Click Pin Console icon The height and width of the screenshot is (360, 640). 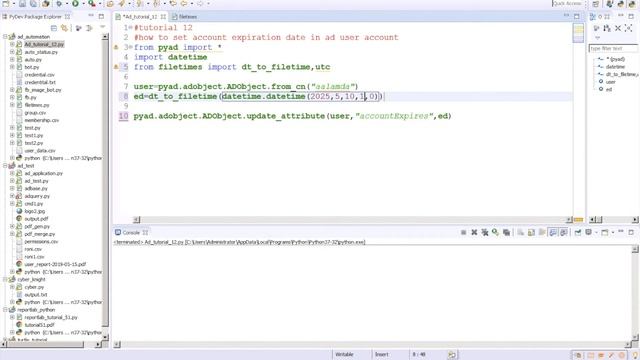pyautogui.click(x=578, y=232)
